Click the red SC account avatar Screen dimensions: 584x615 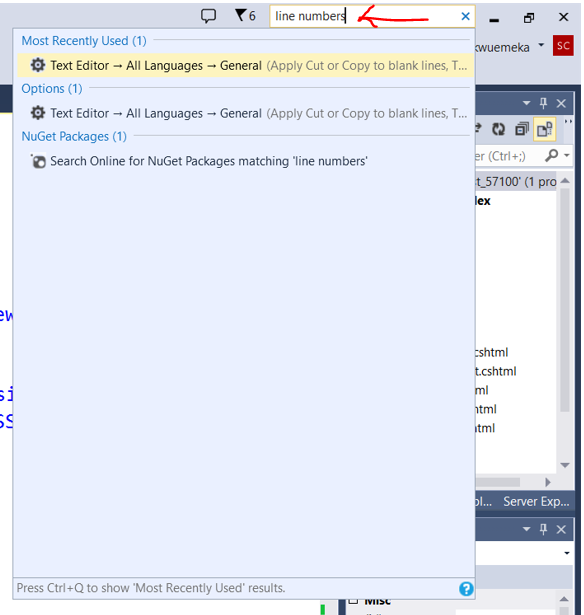[x=563, y=45]
